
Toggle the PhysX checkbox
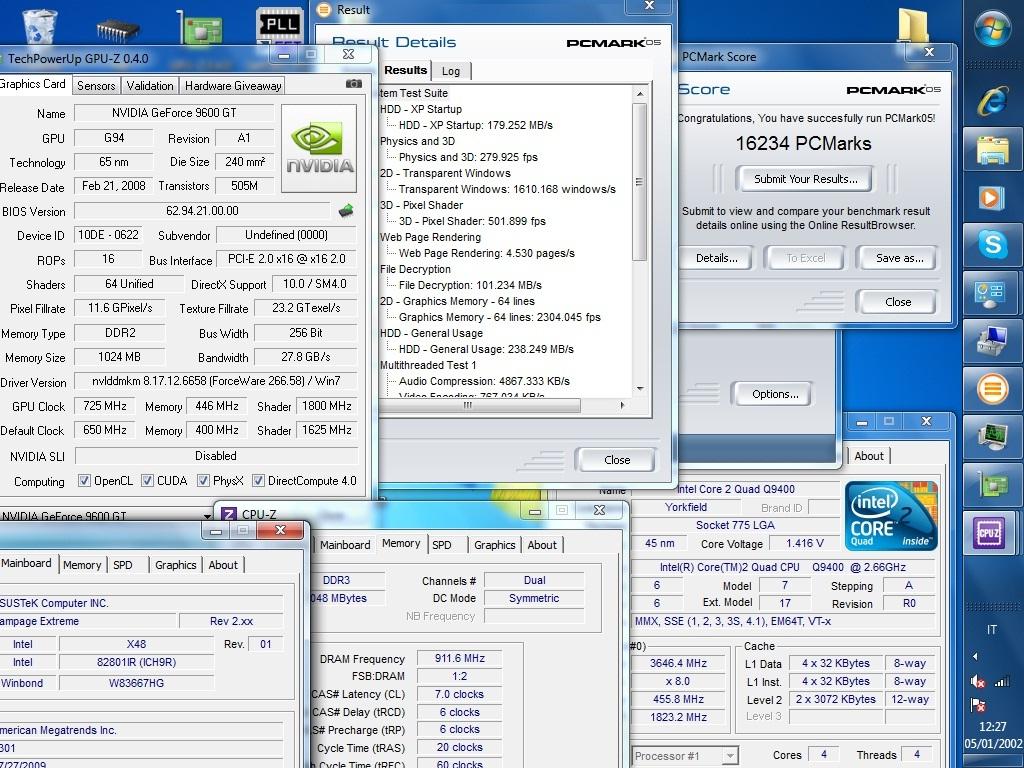coord(204,481)
